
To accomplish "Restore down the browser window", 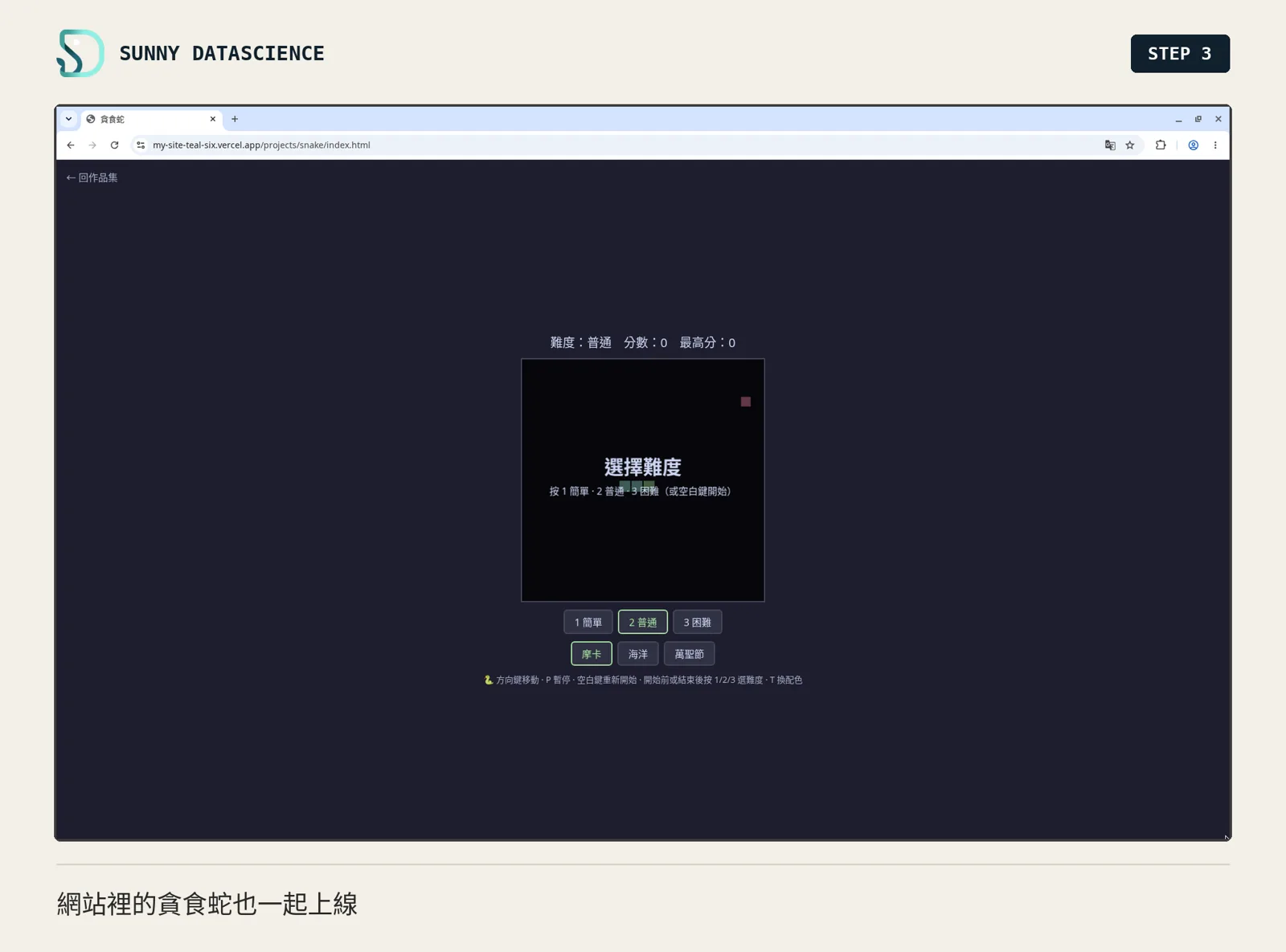I will coord(1198,119).
